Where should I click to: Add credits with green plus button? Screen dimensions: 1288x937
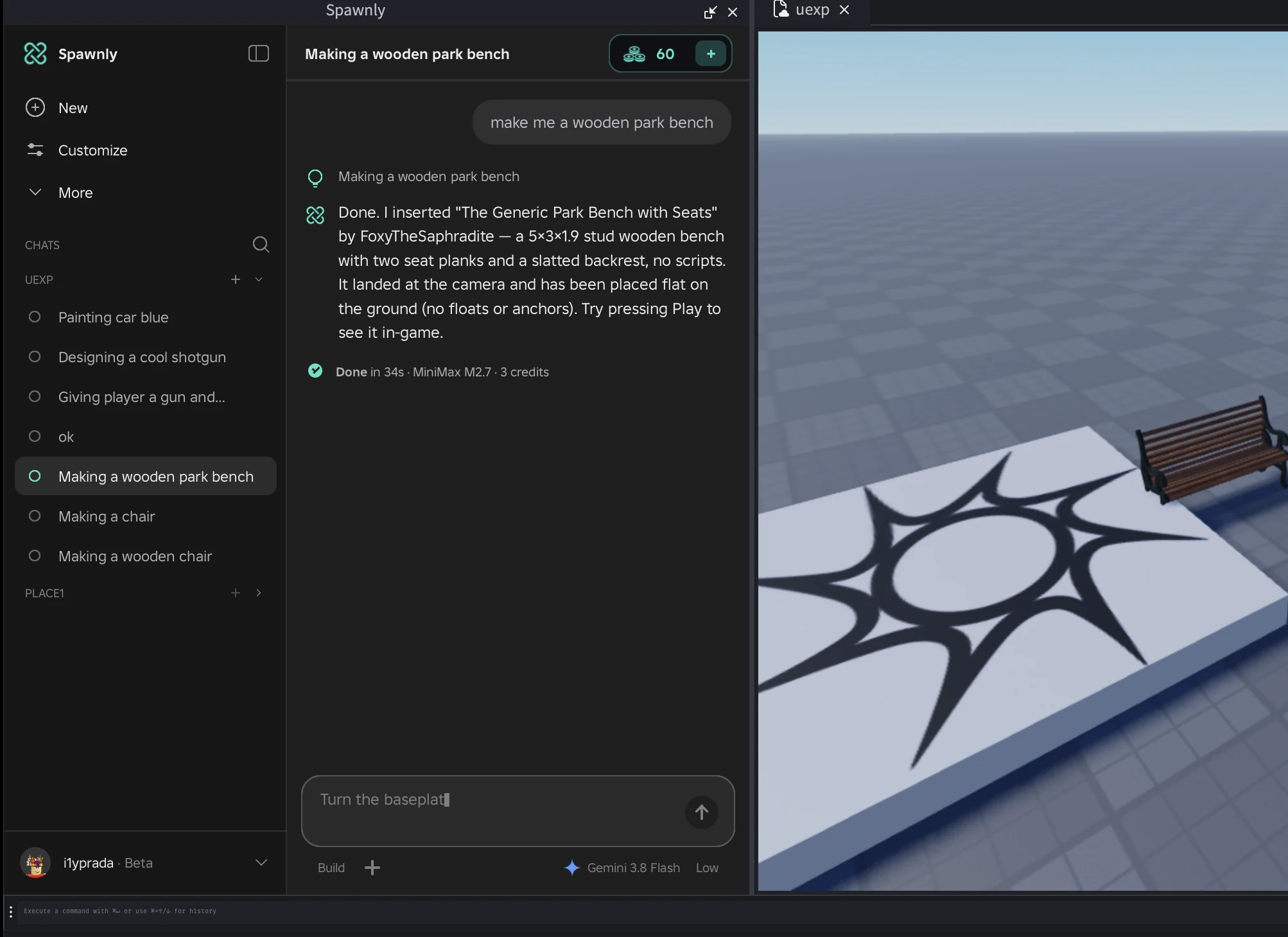coord(711,54)
